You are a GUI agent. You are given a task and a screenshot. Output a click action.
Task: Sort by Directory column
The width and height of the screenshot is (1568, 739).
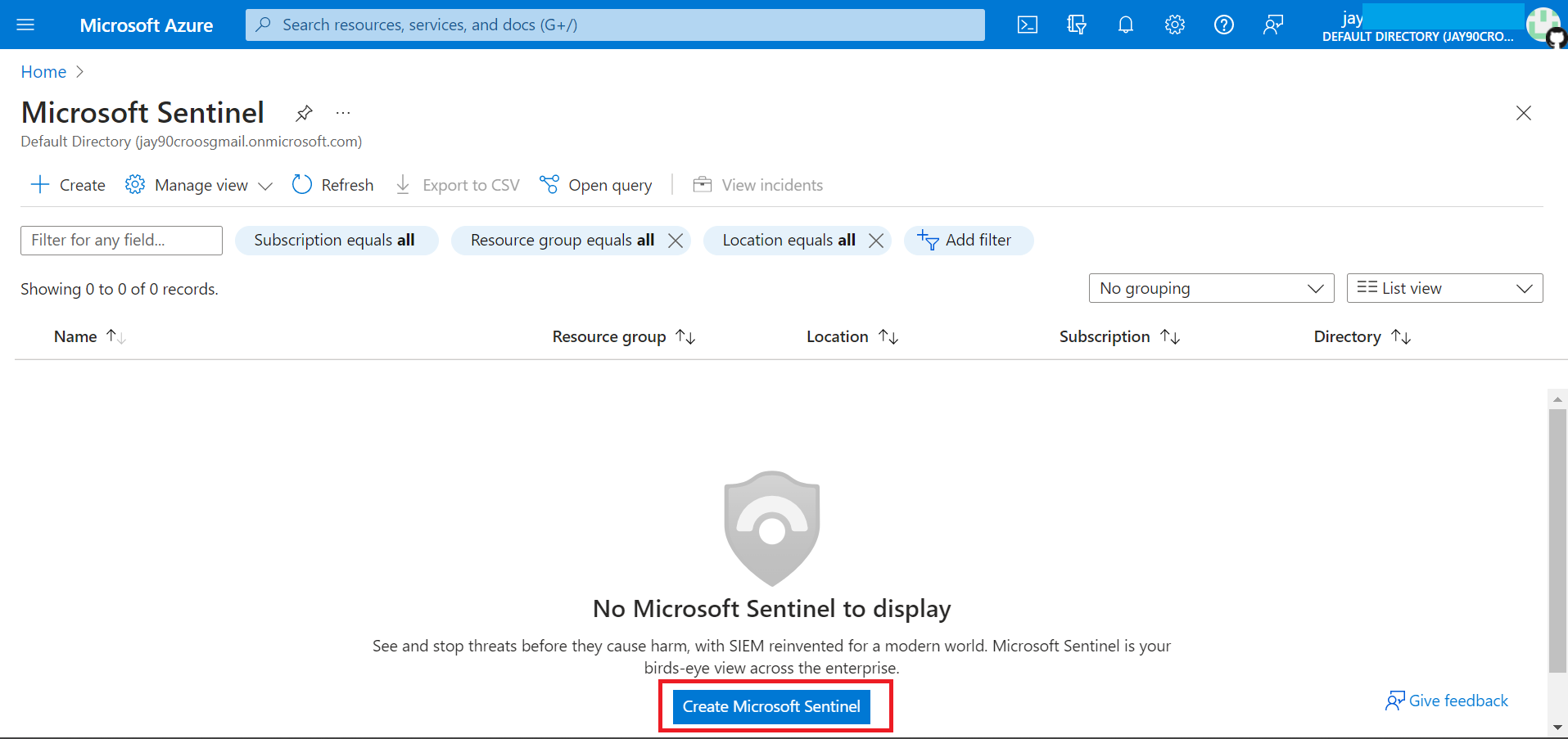coord(1362,336)
